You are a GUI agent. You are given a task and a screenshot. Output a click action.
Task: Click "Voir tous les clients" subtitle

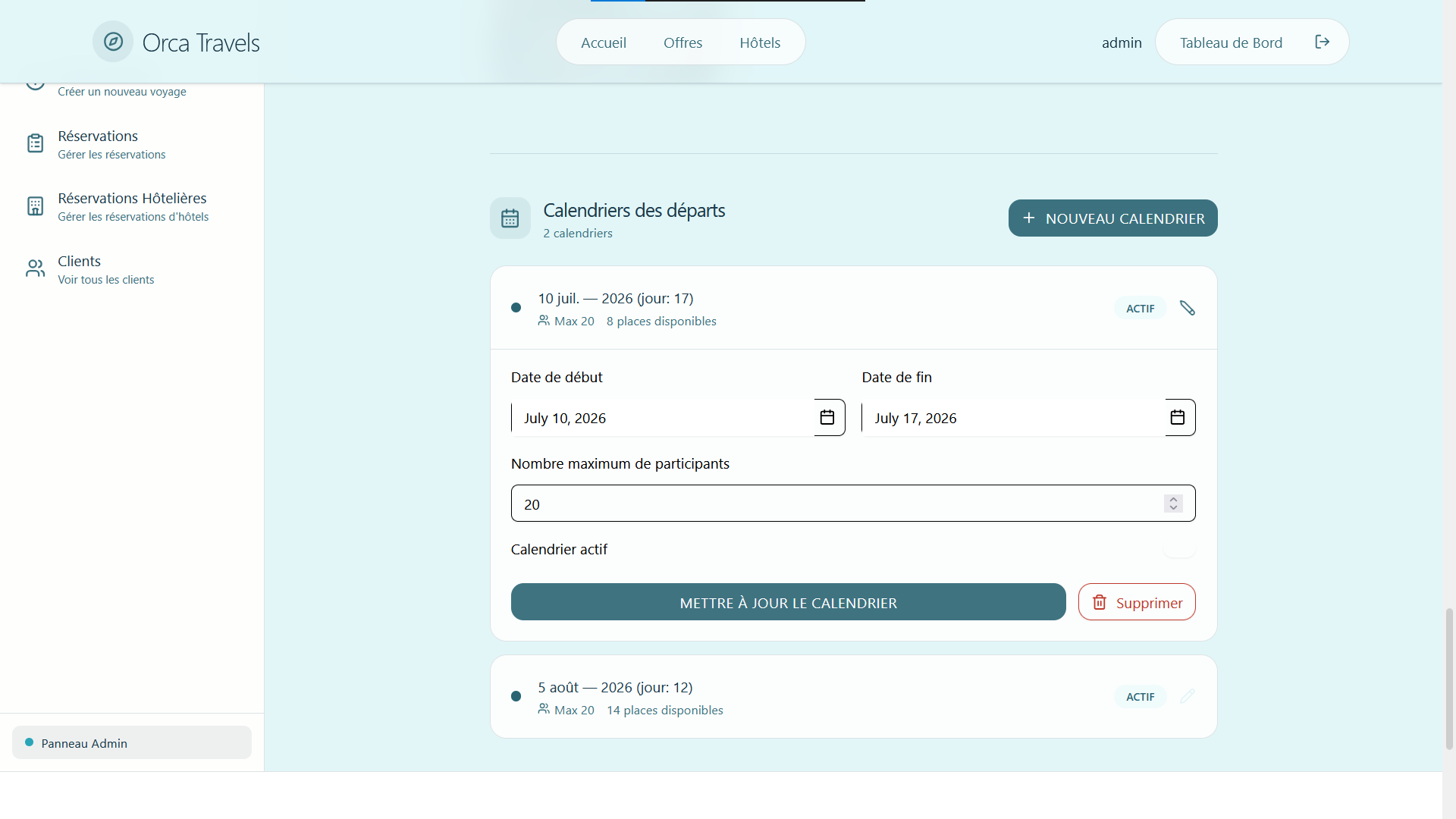click(106, 280)
